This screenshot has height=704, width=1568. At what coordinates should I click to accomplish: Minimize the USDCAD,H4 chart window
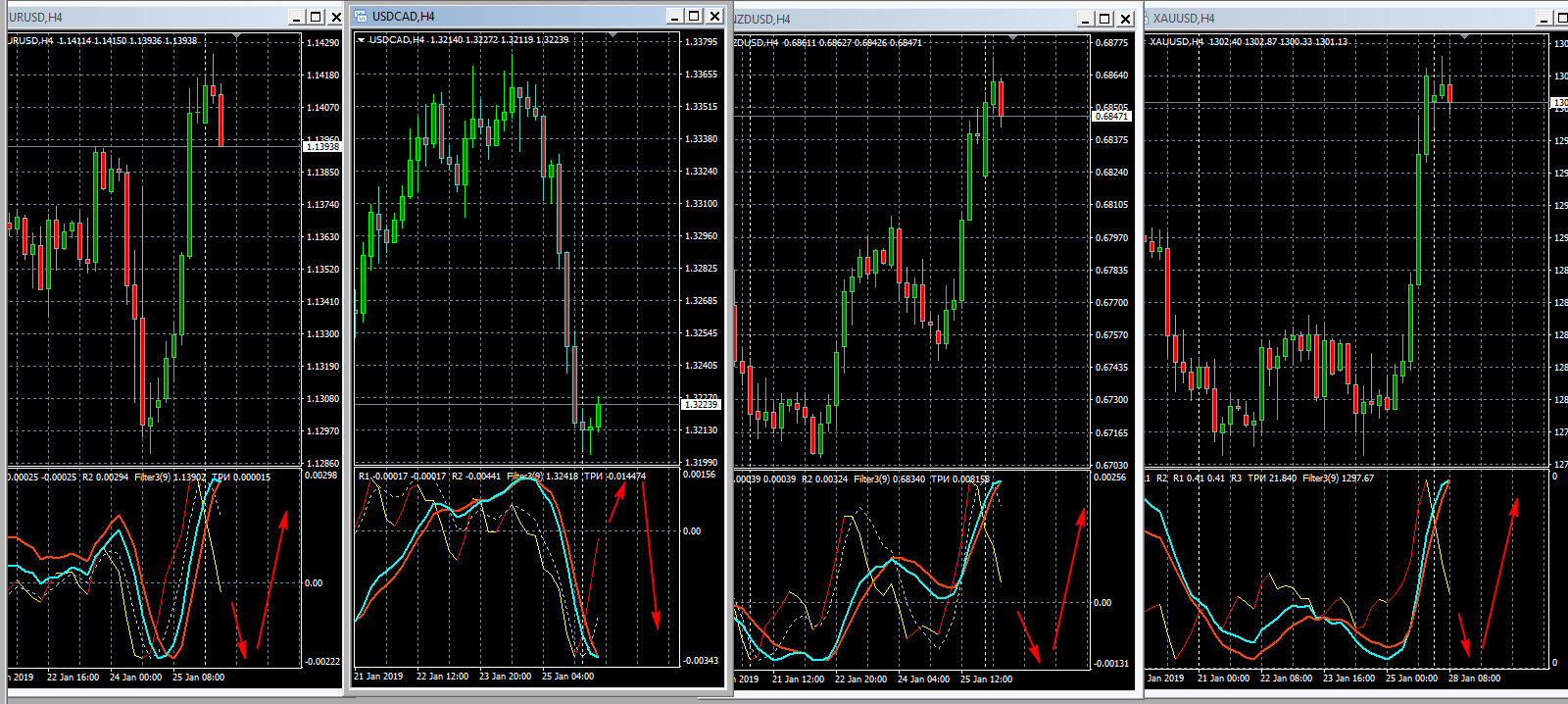point(674,16)
